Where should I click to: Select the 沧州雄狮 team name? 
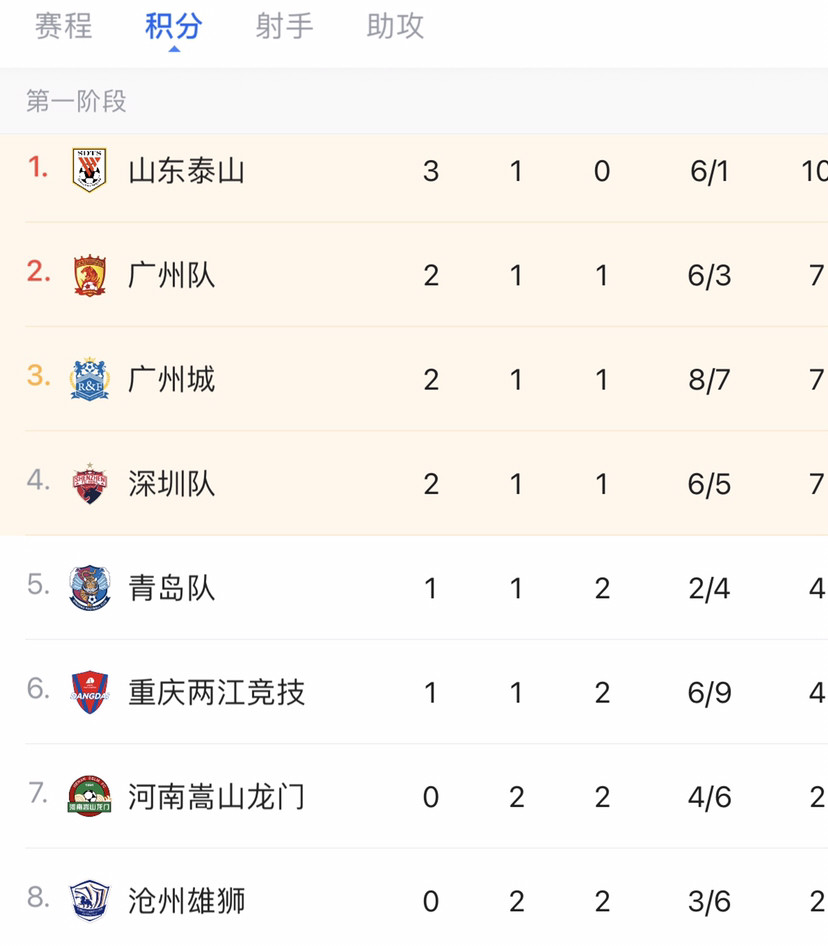(x=186, y=901)
